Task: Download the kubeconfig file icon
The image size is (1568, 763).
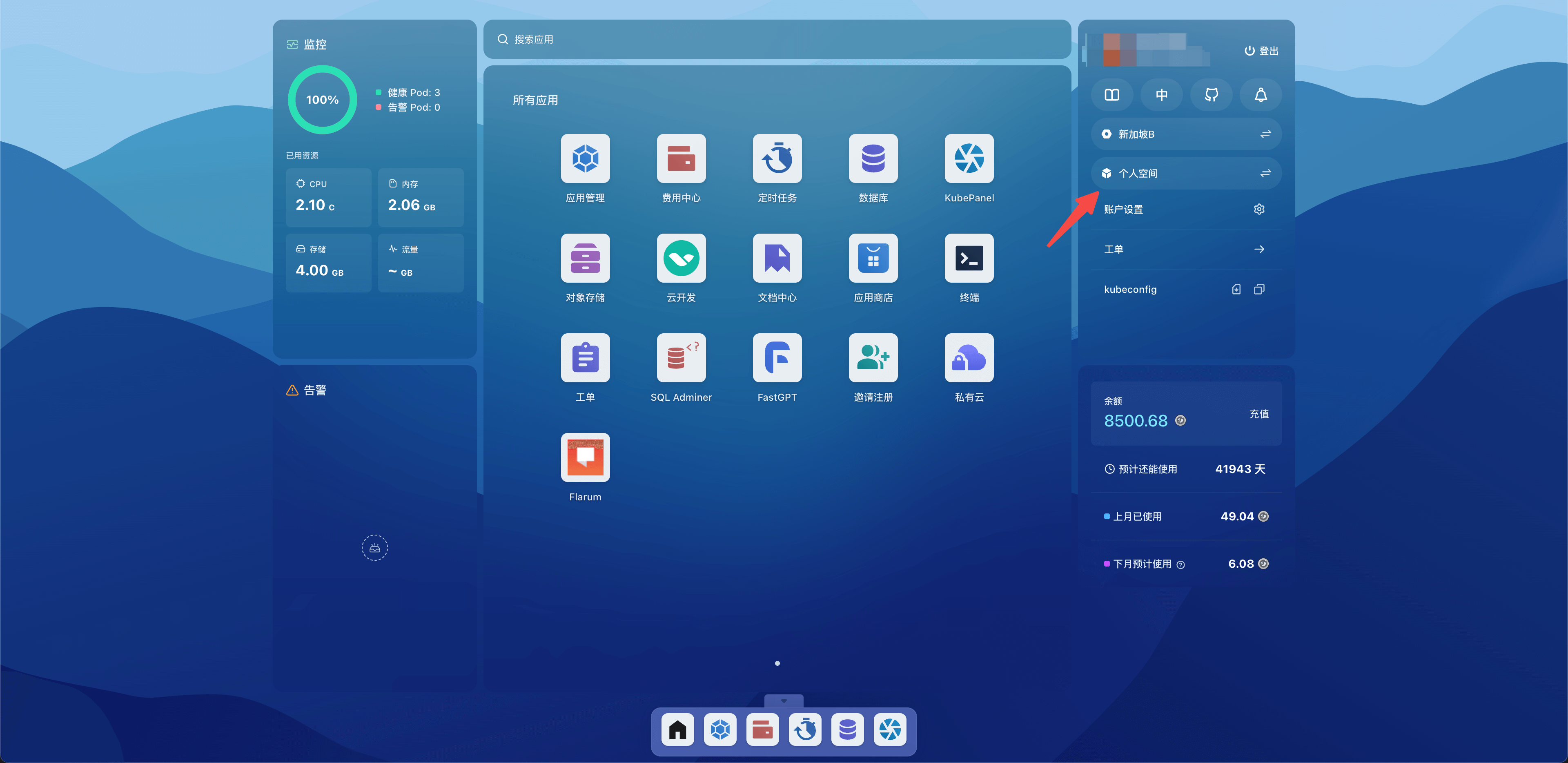Action: click(x=1236, y=289)
